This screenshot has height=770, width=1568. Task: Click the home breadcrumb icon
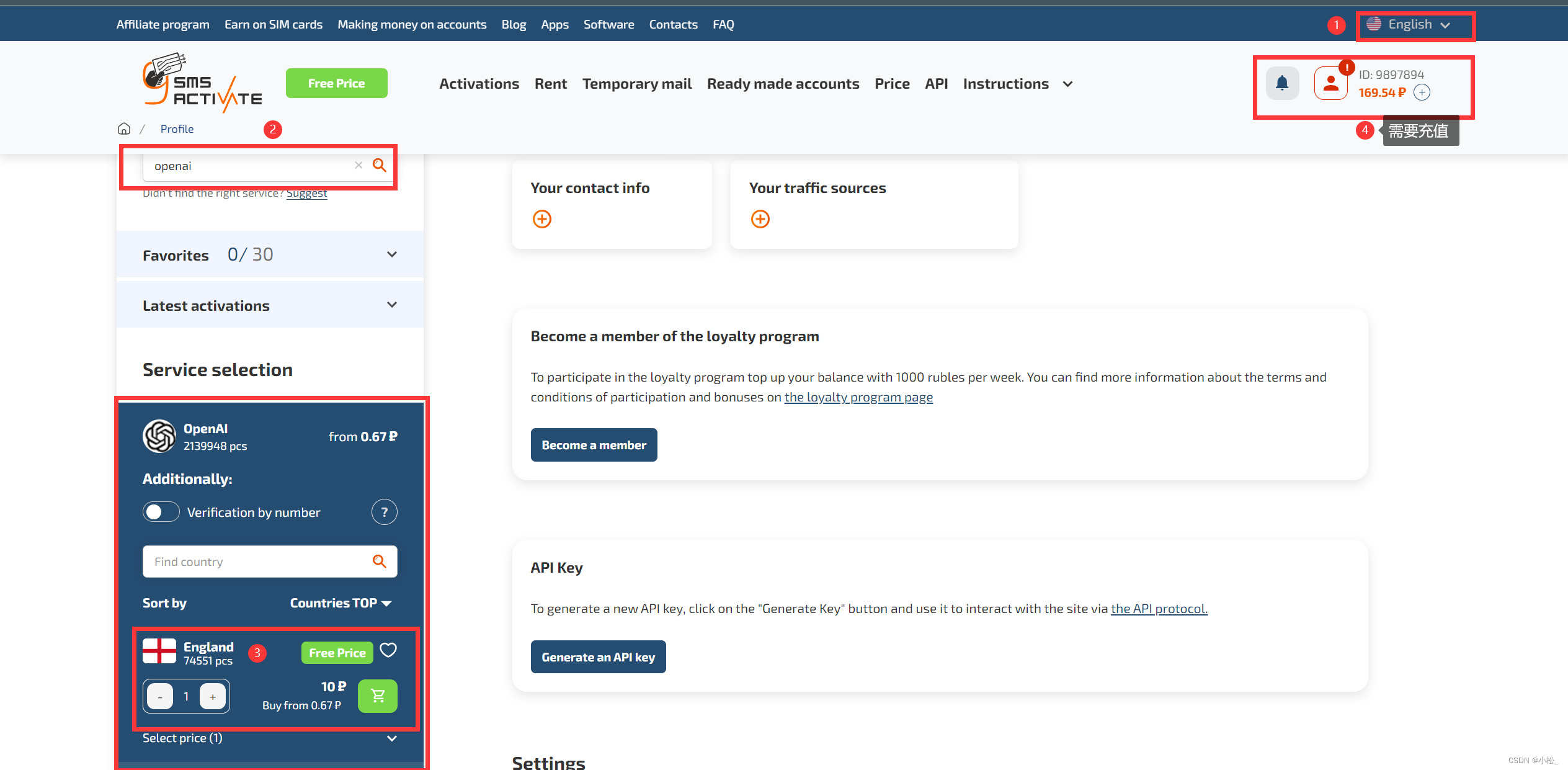pyautogui.click(x=124, y=128)
